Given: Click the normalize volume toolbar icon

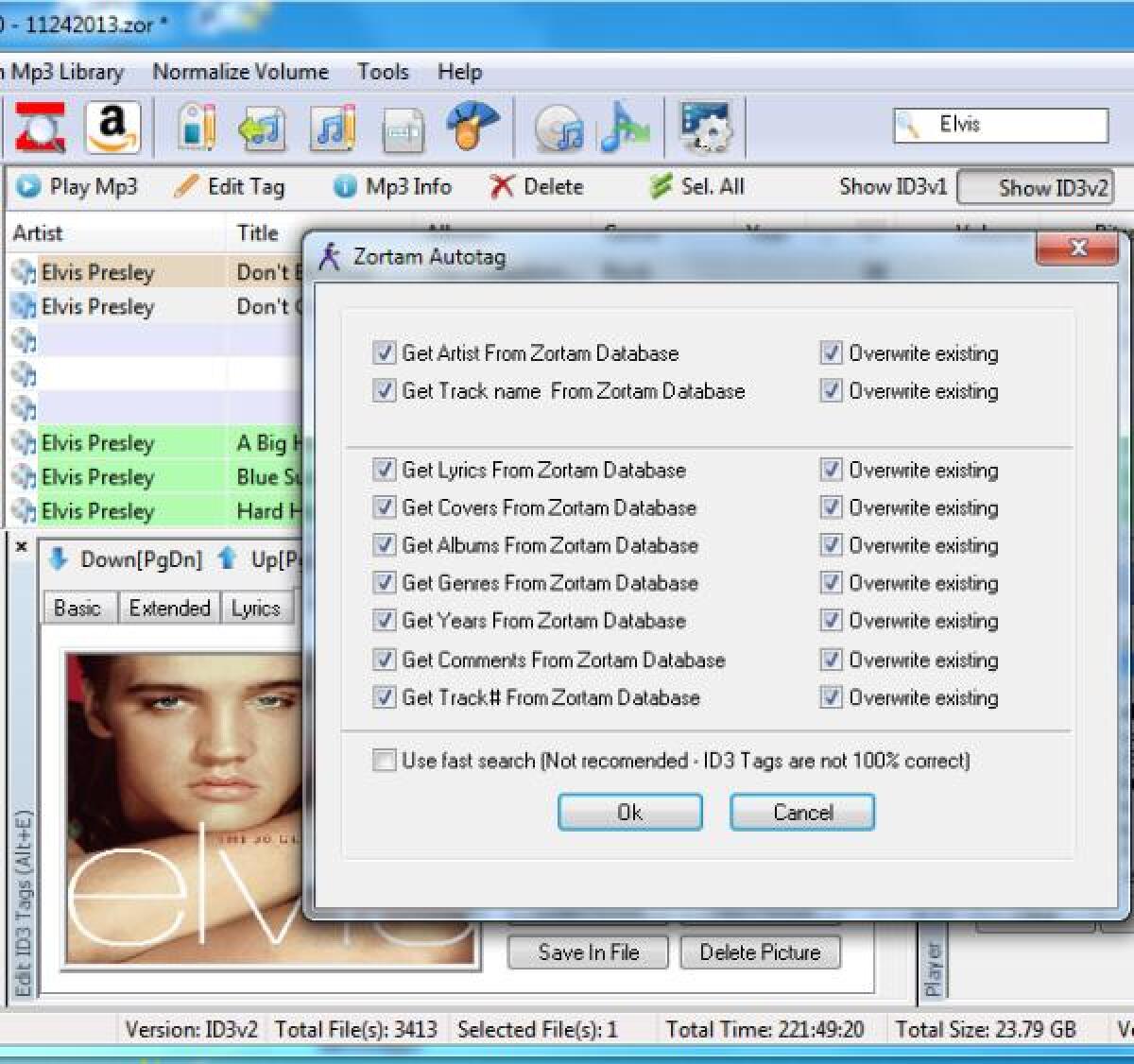Looking at the screenshot, I should [624, 126].
